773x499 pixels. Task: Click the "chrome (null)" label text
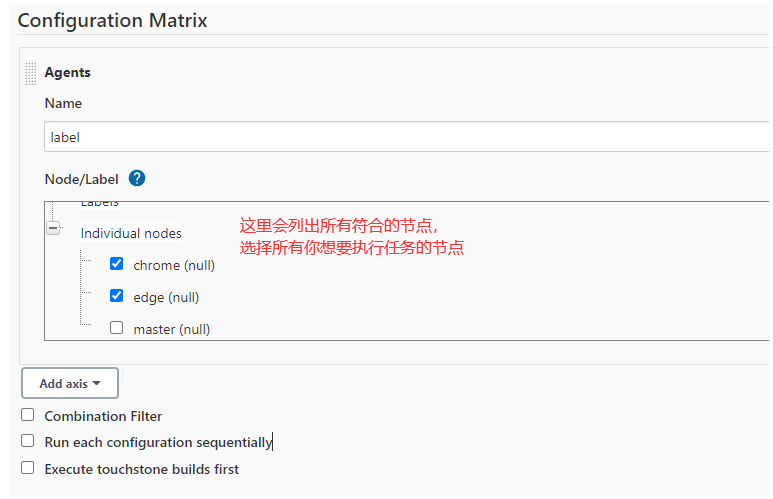(x=174, y=265)
